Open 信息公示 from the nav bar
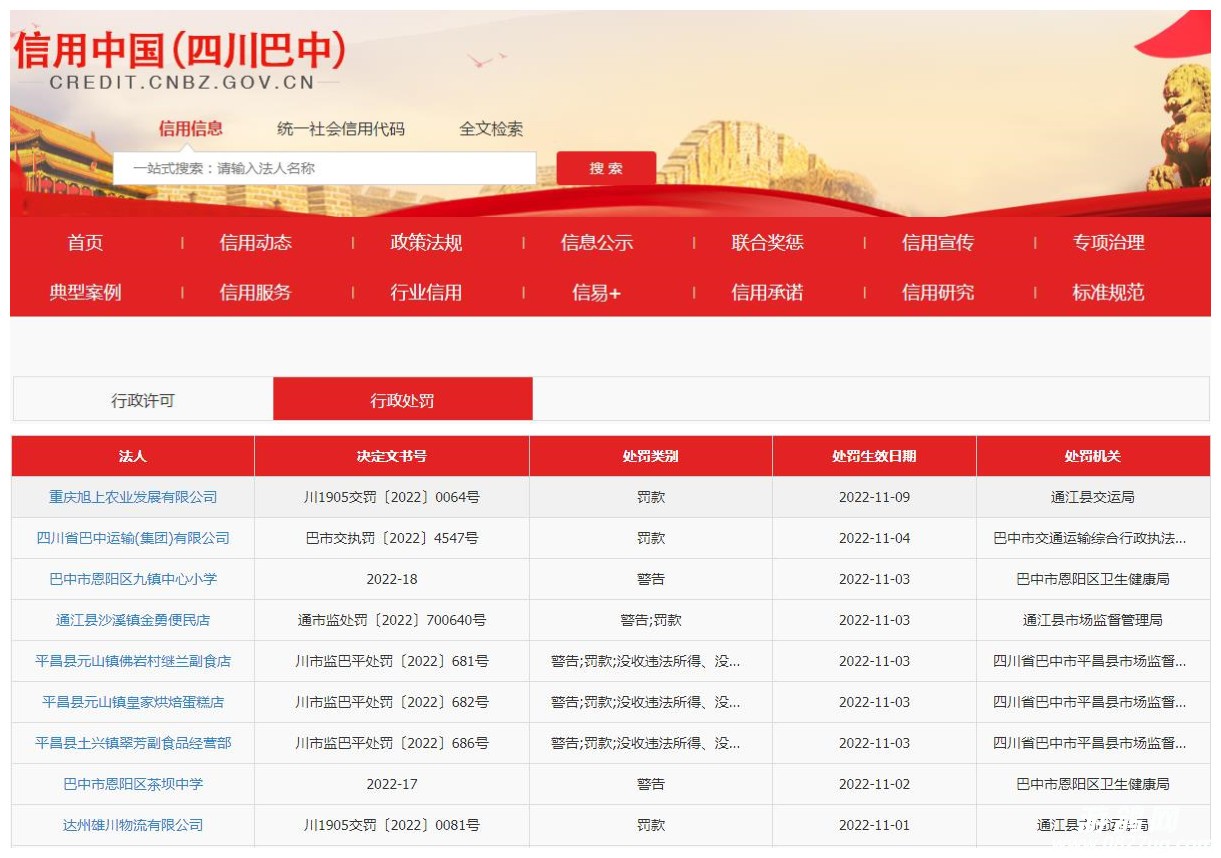Screen dimensions: 1221x858 coord(597,243)
